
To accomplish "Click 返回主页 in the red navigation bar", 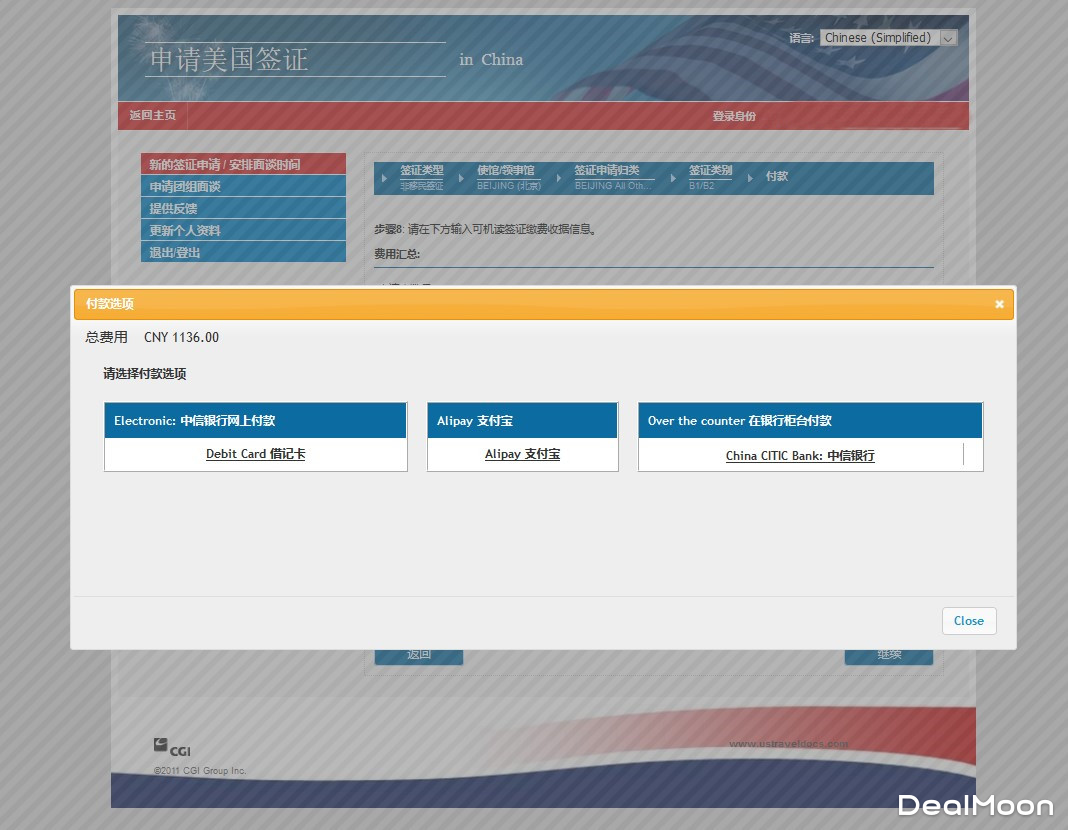I will 153,116.
